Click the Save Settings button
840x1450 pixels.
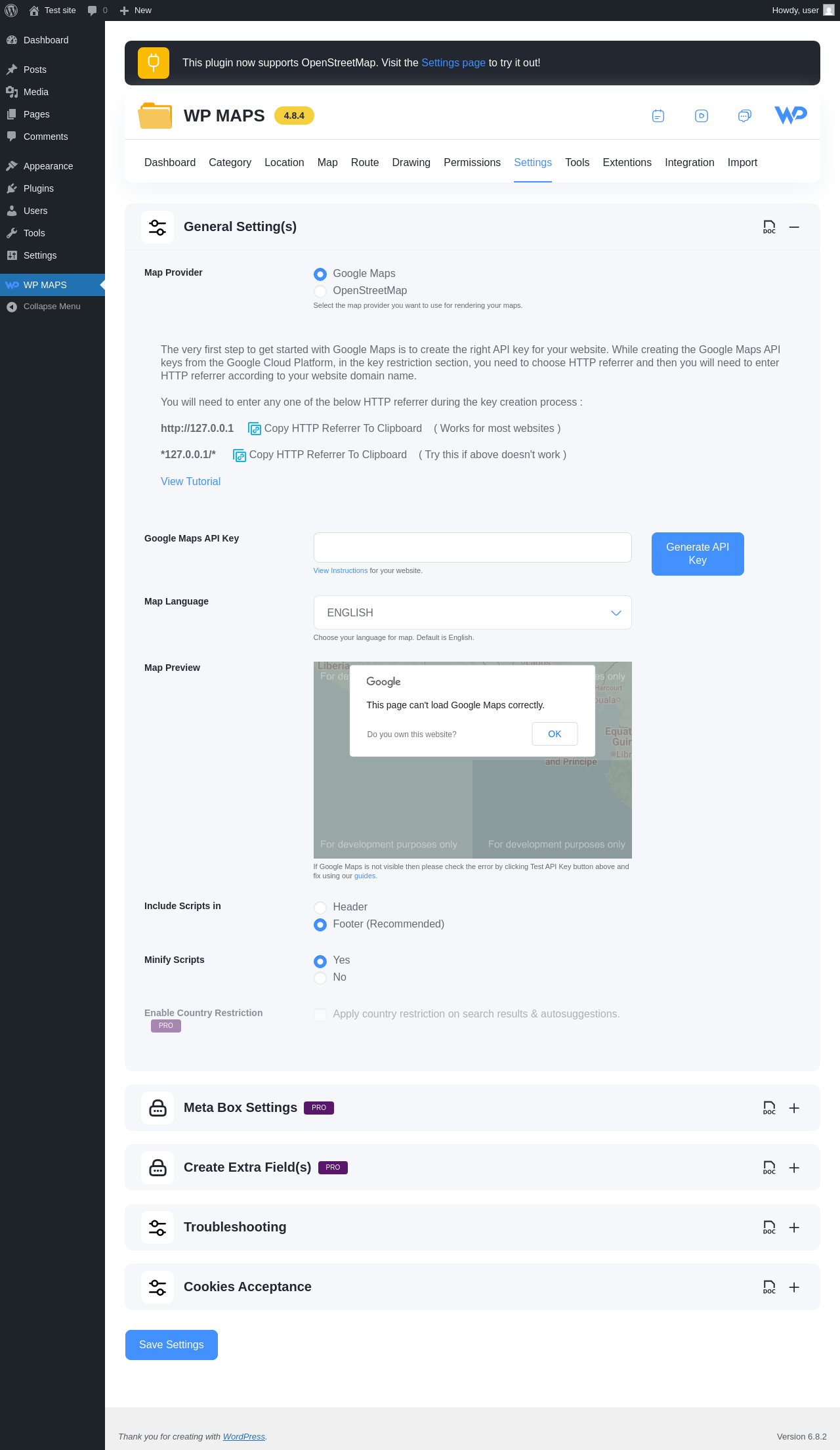(x=171, y=1345)
